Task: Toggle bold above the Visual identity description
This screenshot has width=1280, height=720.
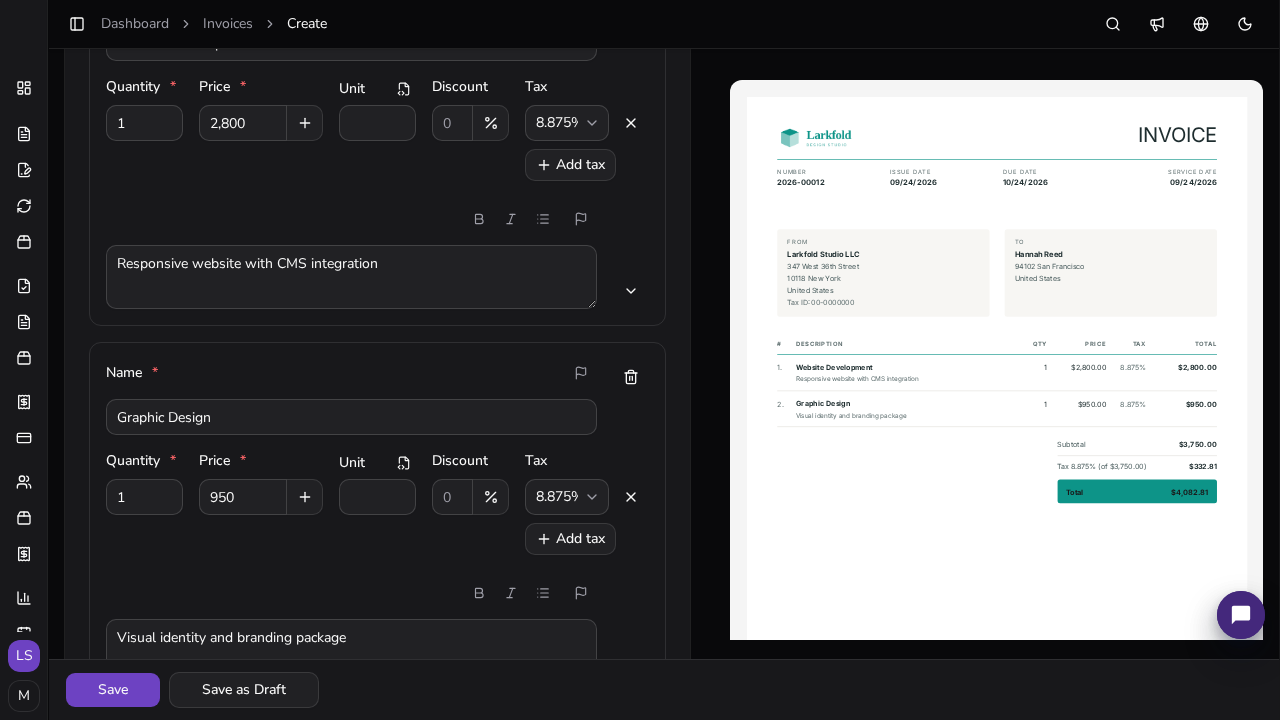Action: [x=479, y=593]
